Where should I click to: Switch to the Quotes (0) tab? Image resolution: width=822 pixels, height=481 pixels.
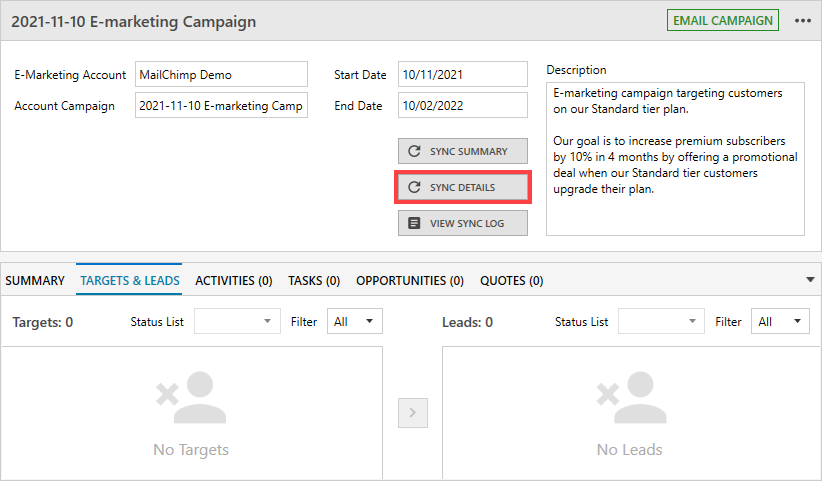point(511,281)
